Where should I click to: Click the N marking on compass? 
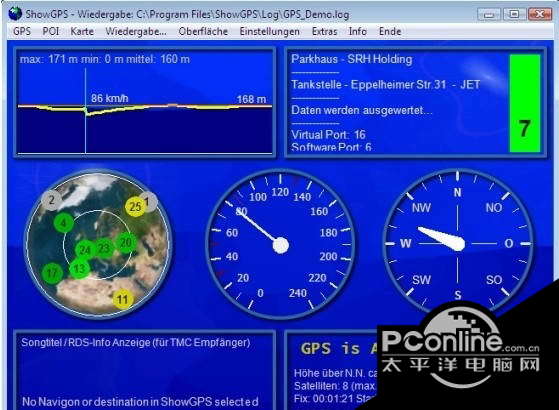pos(457,193)
